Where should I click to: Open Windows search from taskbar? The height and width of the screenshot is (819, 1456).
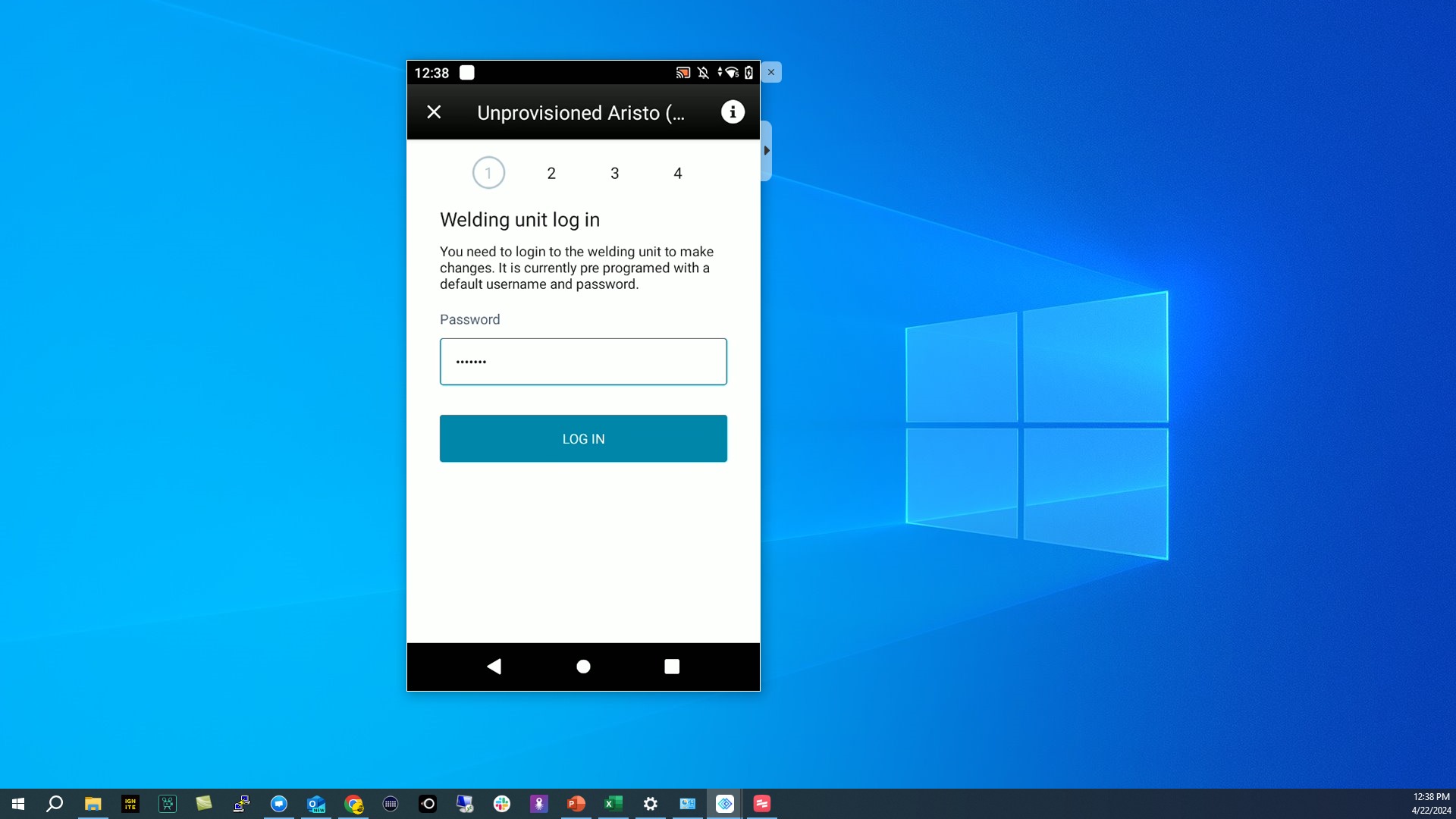[55, 804]
